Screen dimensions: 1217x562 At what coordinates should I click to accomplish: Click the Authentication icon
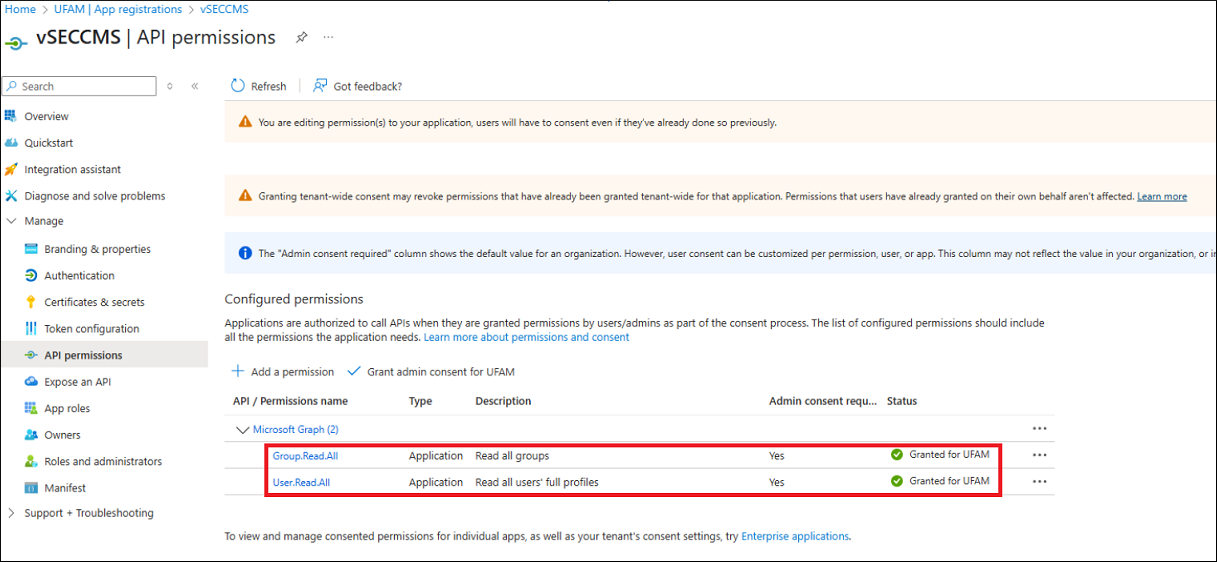pos(31,276)
